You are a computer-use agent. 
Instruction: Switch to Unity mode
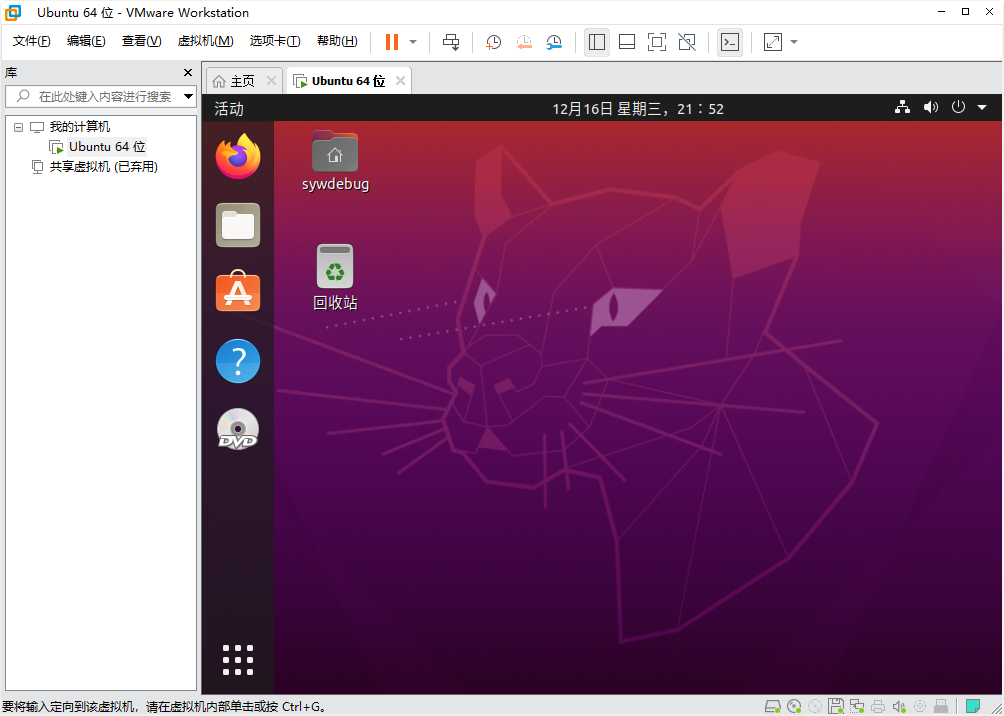687,42
